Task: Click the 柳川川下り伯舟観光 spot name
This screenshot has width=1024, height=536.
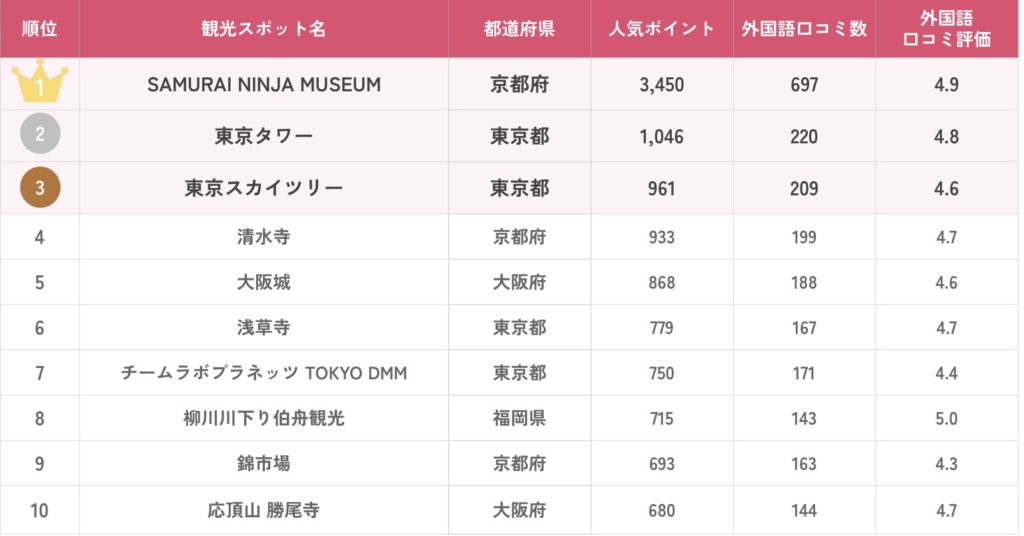Action: pos(264,418)
